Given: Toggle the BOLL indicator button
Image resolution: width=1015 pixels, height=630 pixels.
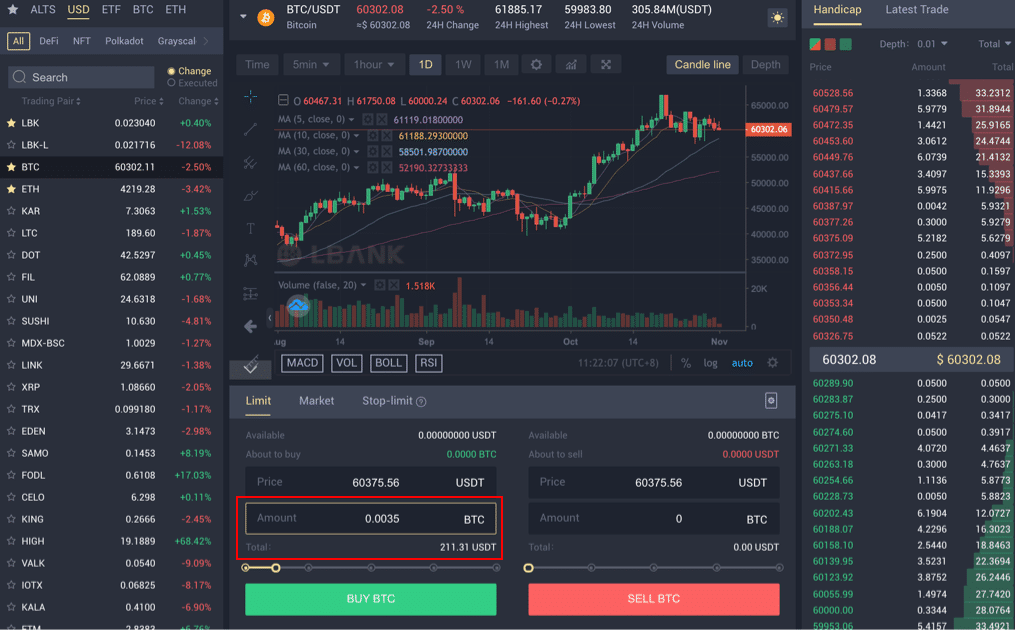Looking at the screenshot, I should (x=388, y=363).
